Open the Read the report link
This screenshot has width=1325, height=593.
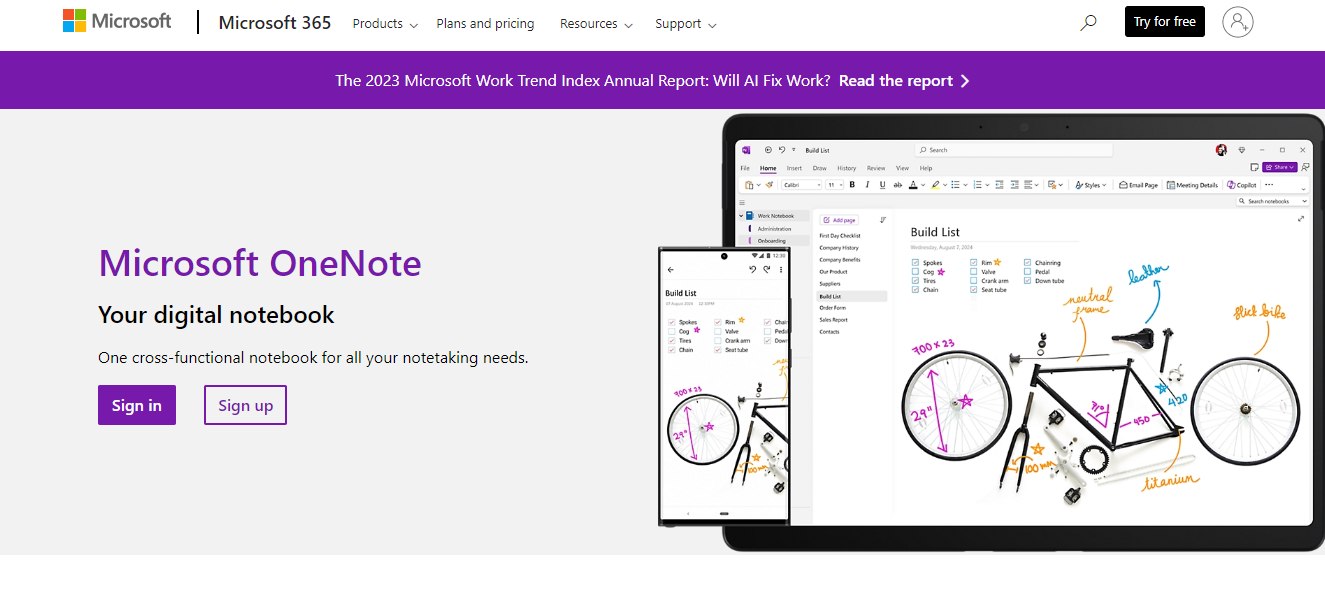[x=904, y=81]
